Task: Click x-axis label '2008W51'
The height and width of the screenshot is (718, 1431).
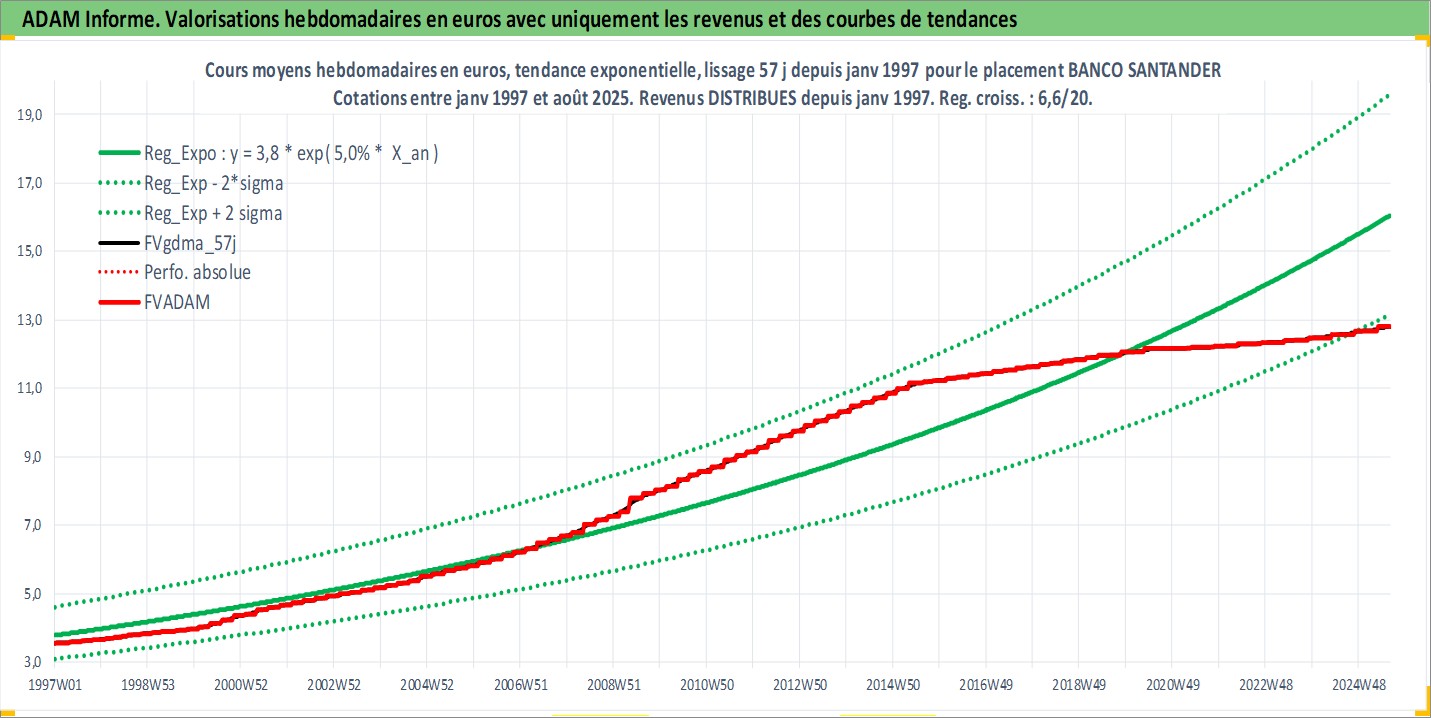Action: 612,685
